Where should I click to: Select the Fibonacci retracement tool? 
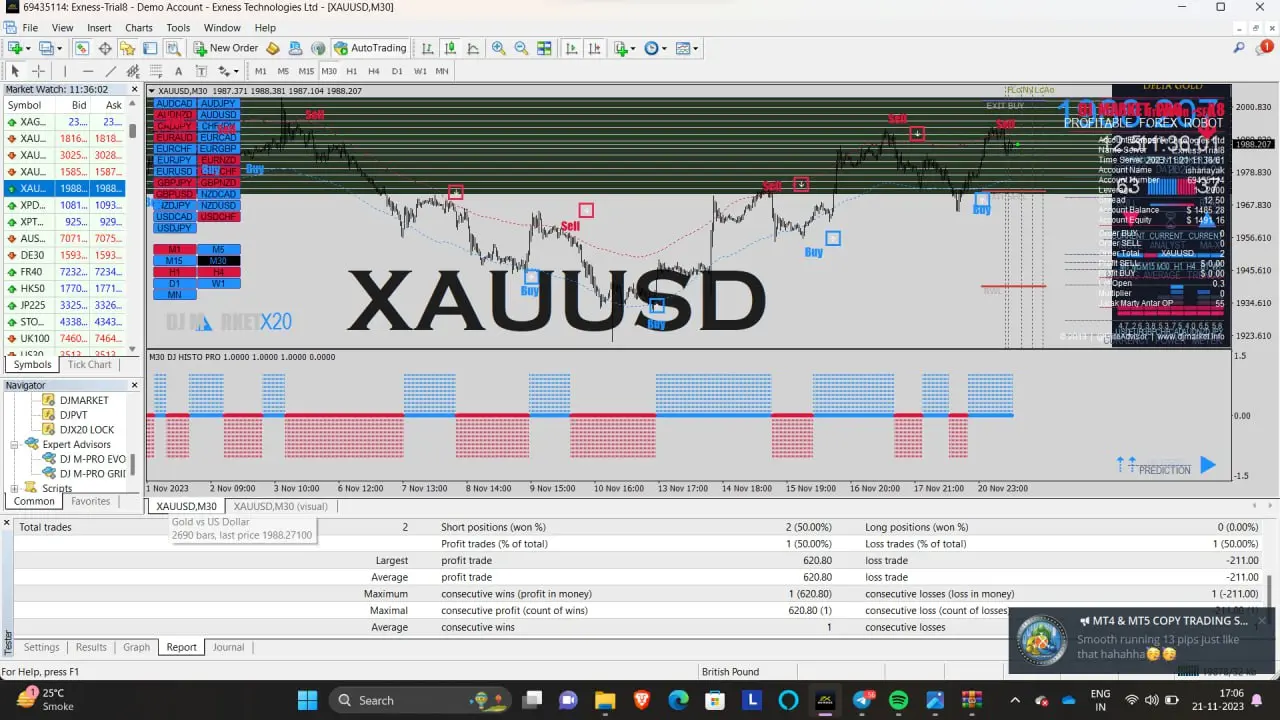(x=156, y=71)
